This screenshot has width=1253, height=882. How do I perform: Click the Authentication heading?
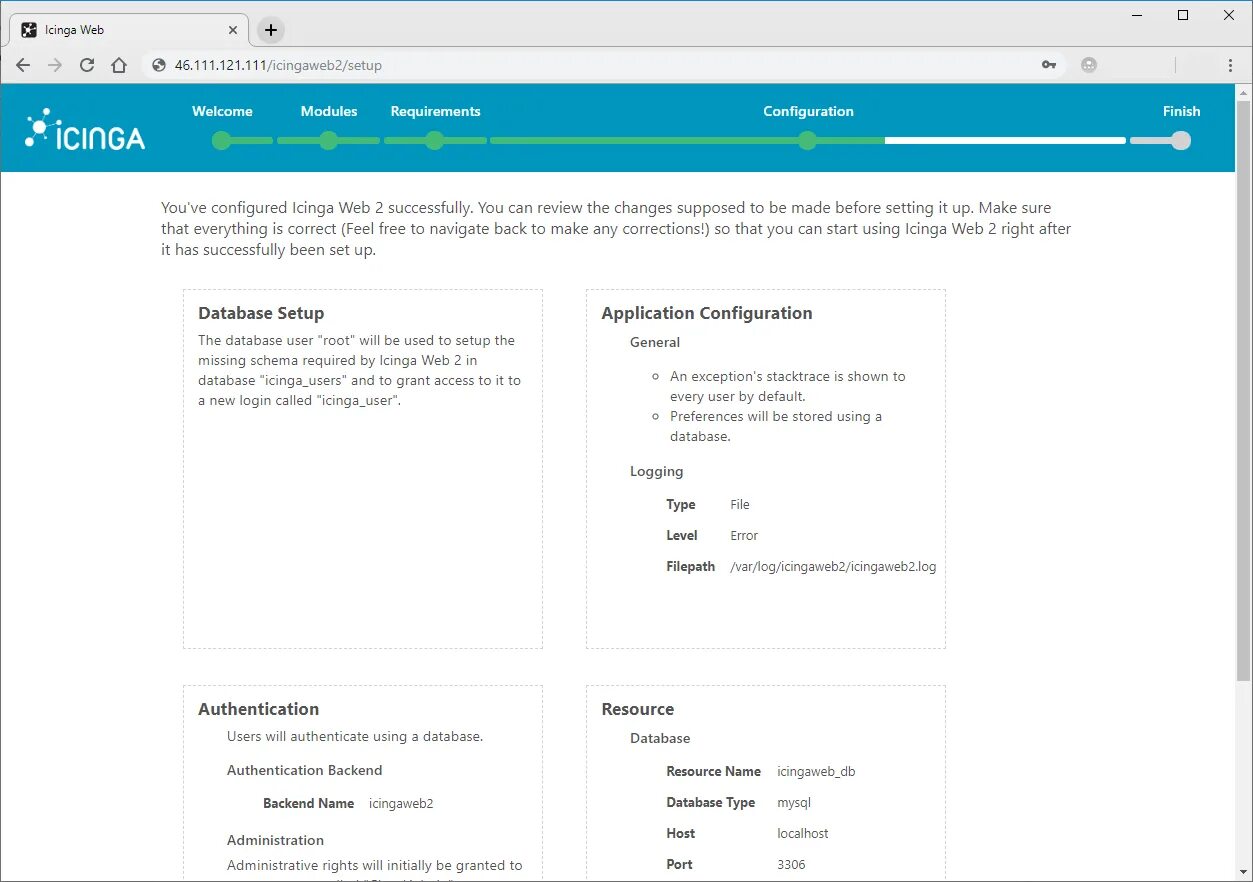(258, 709)
